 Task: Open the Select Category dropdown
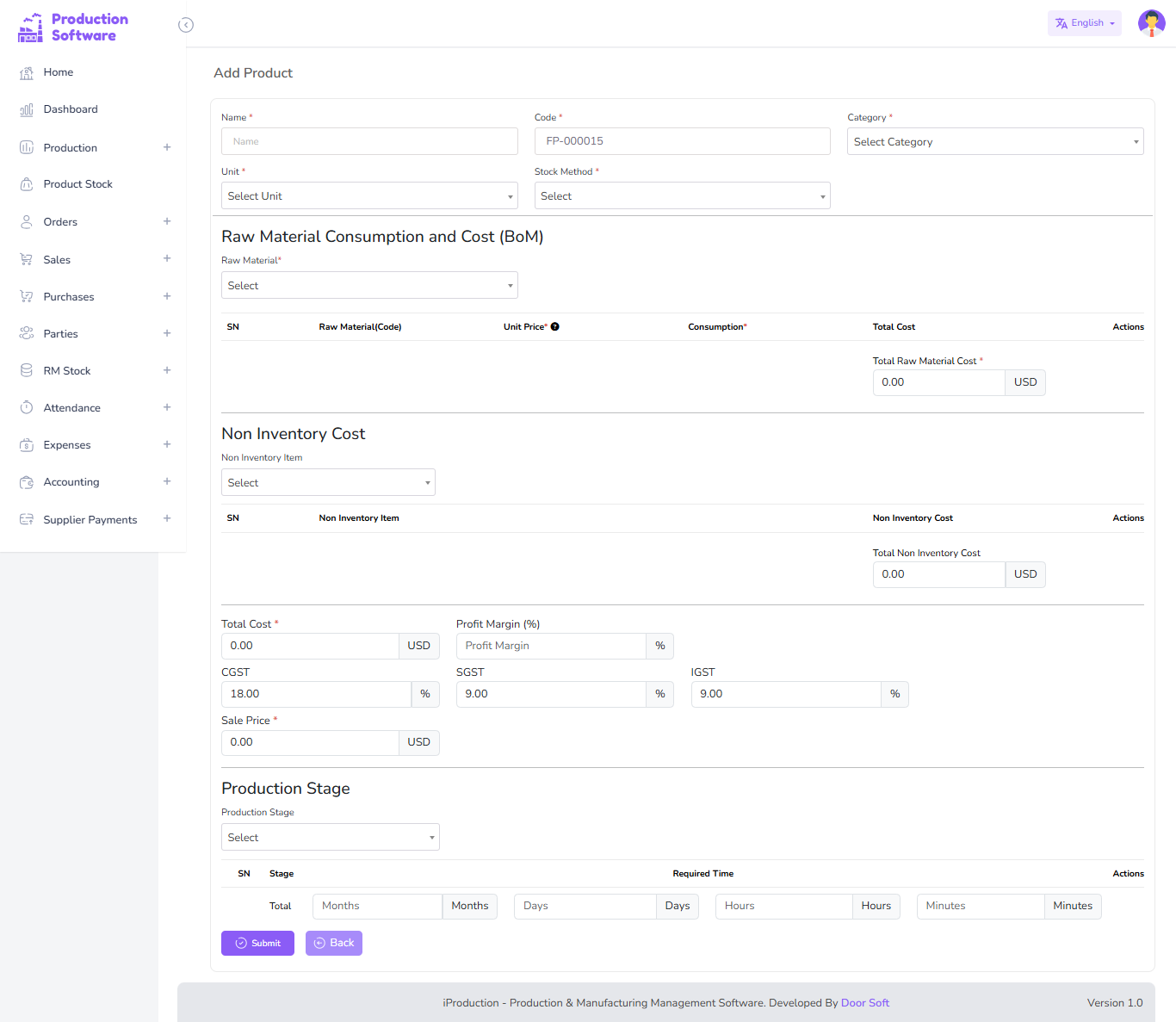pos(994,142)
